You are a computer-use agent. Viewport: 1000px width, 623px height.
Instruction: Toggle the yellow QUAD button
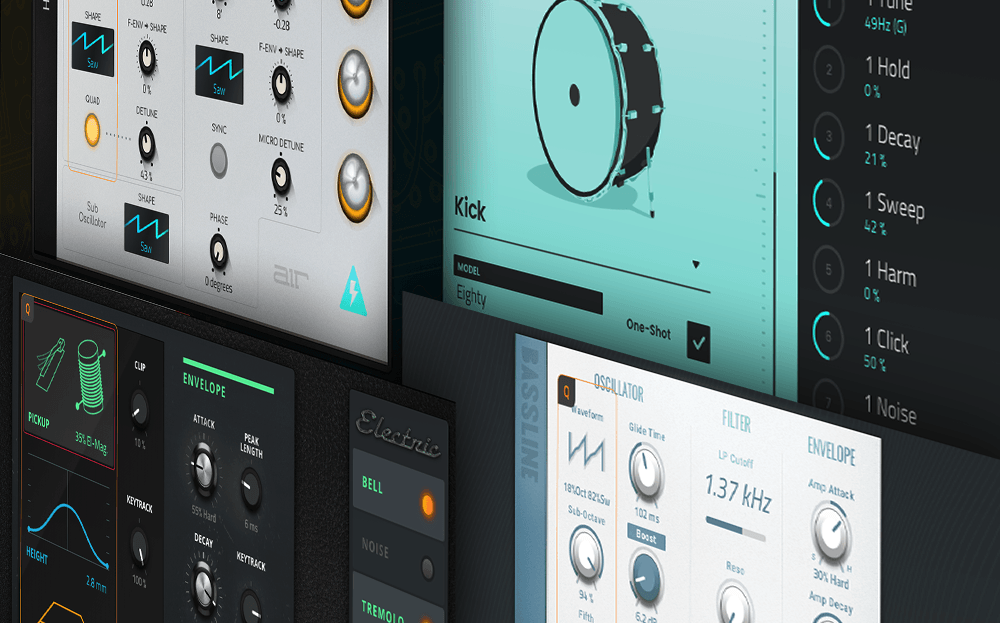pos(92,129)
